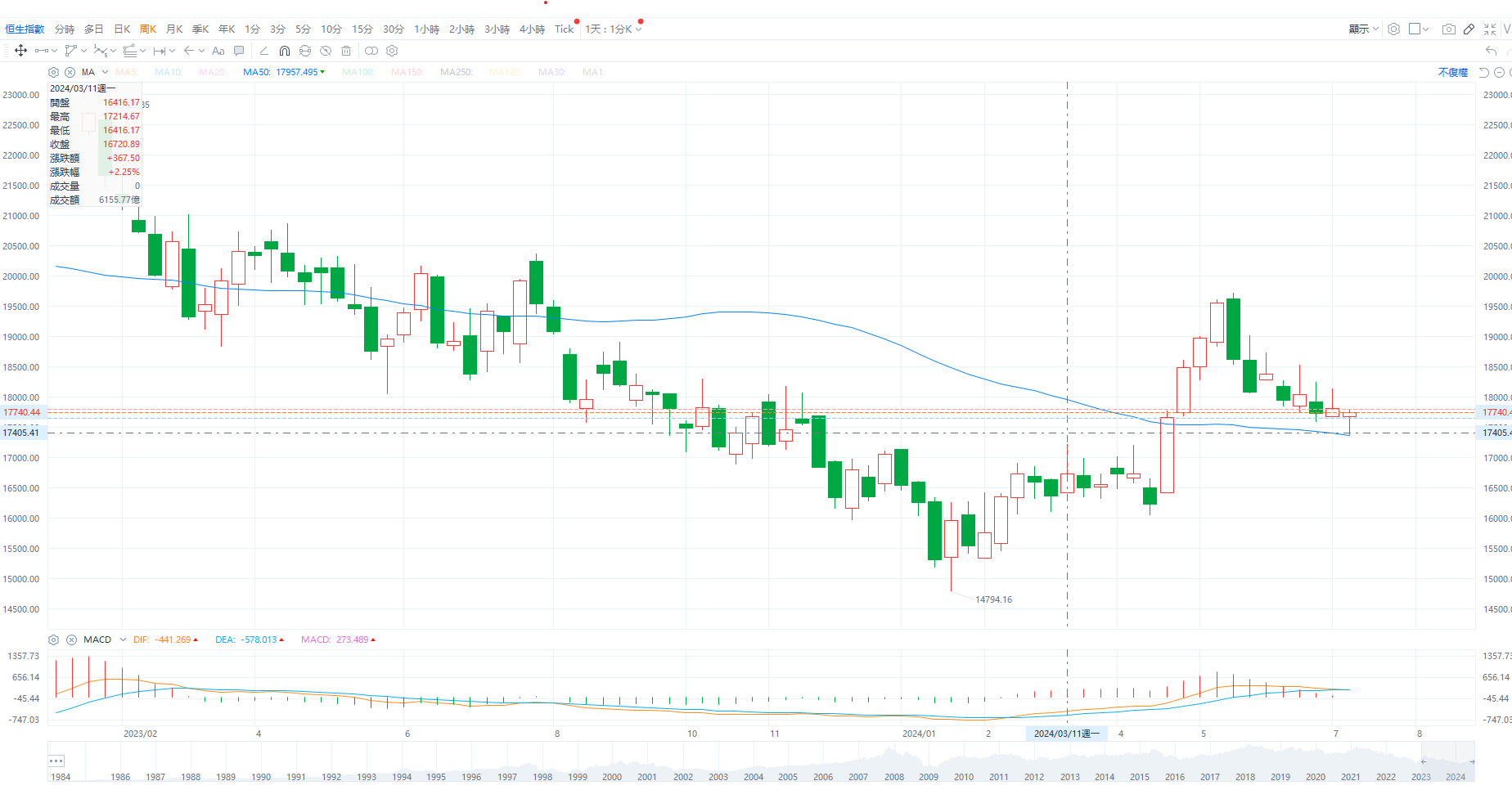Viewport: 1512px width, 790px height.
Task: Select the line segment drawing tool
Action: pyautogui.click(x=42, y=51)
